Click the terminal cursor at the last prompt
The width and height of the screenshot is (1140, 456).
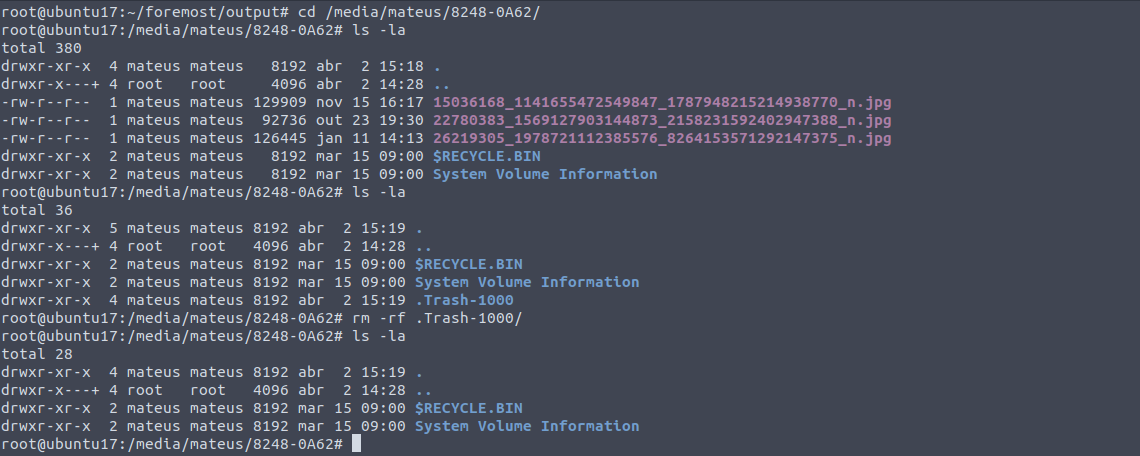tap(356, 444)
